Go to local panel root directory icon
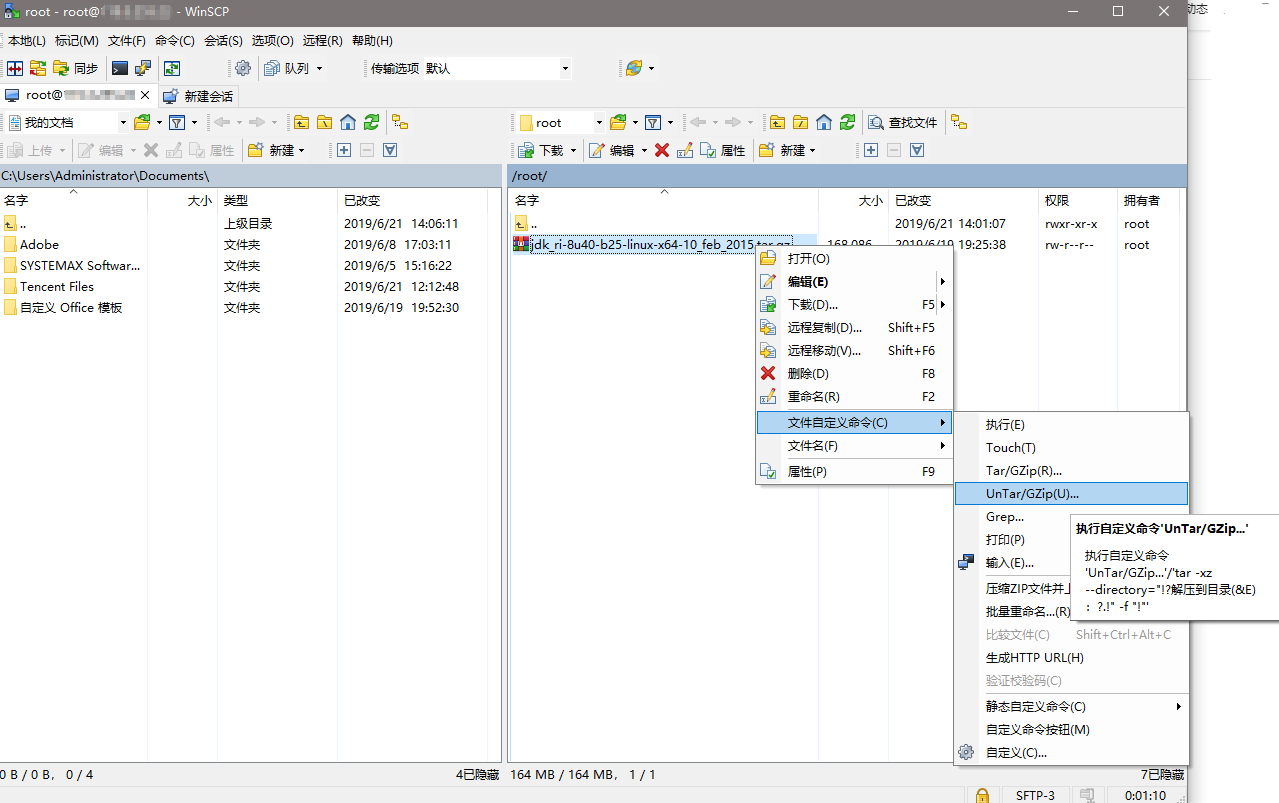This screenshot has width=1279, height=803. tap(325, 122)
